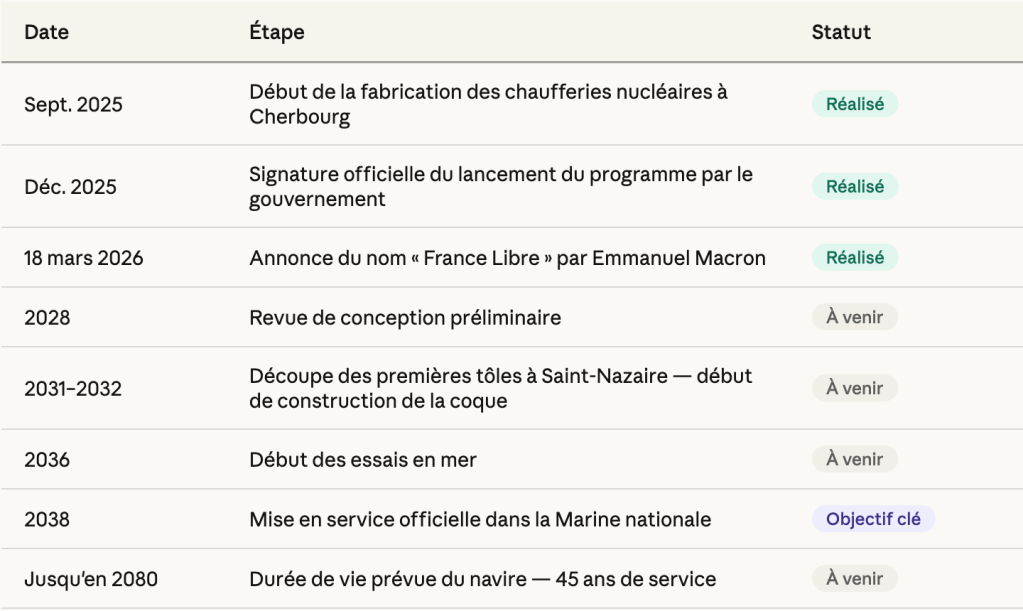Image resolution: width=1023 pixels, height=611 pixels.
Task: Click the "Mise en service officielle" step text
Action: [x=480, y=520]
